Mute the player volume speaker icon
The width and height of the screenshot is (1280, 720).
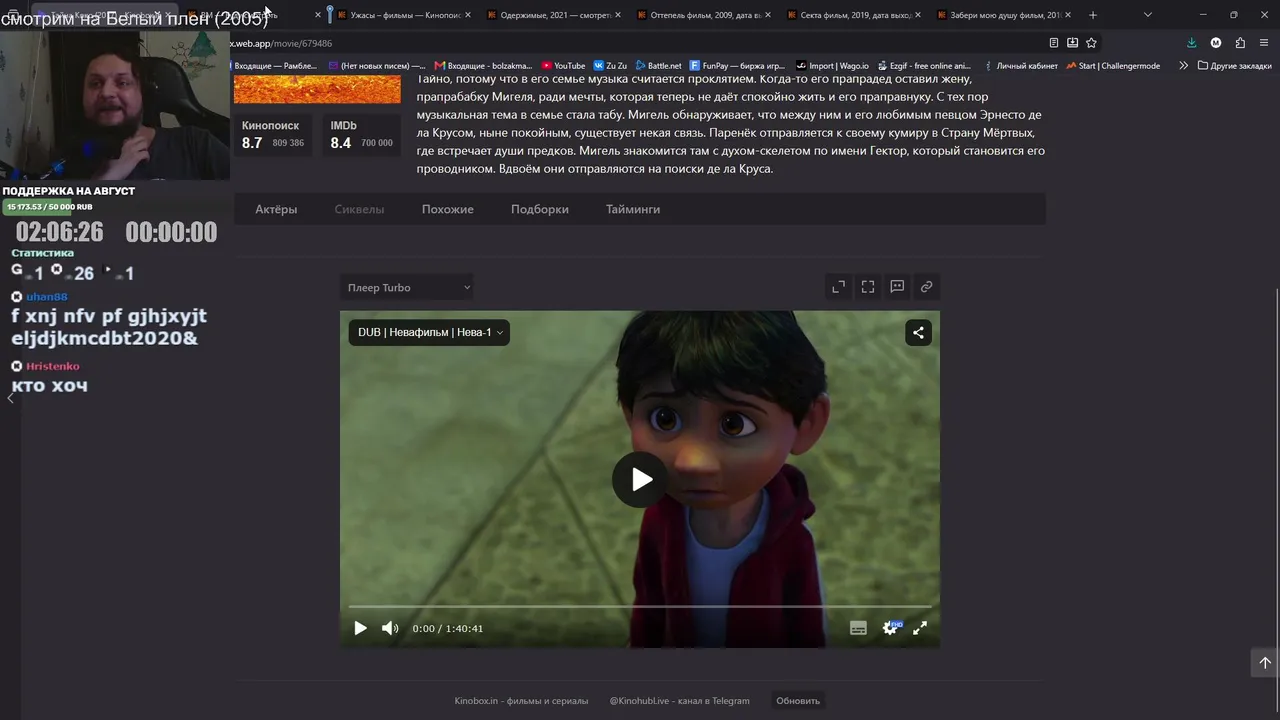(x=390, y=628)
